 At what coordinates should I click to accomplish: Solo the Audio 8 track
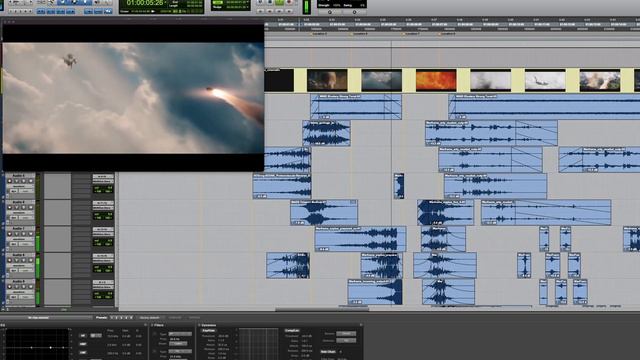click(23, 260)
